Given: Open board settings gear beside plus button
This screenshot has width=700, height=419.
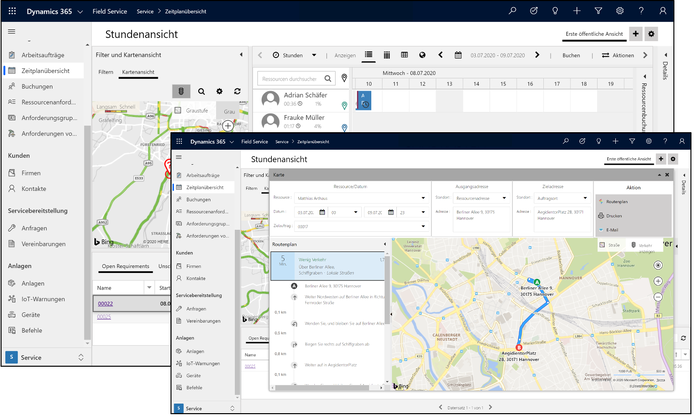Looking at the screenshot, I should pos(651,33).
